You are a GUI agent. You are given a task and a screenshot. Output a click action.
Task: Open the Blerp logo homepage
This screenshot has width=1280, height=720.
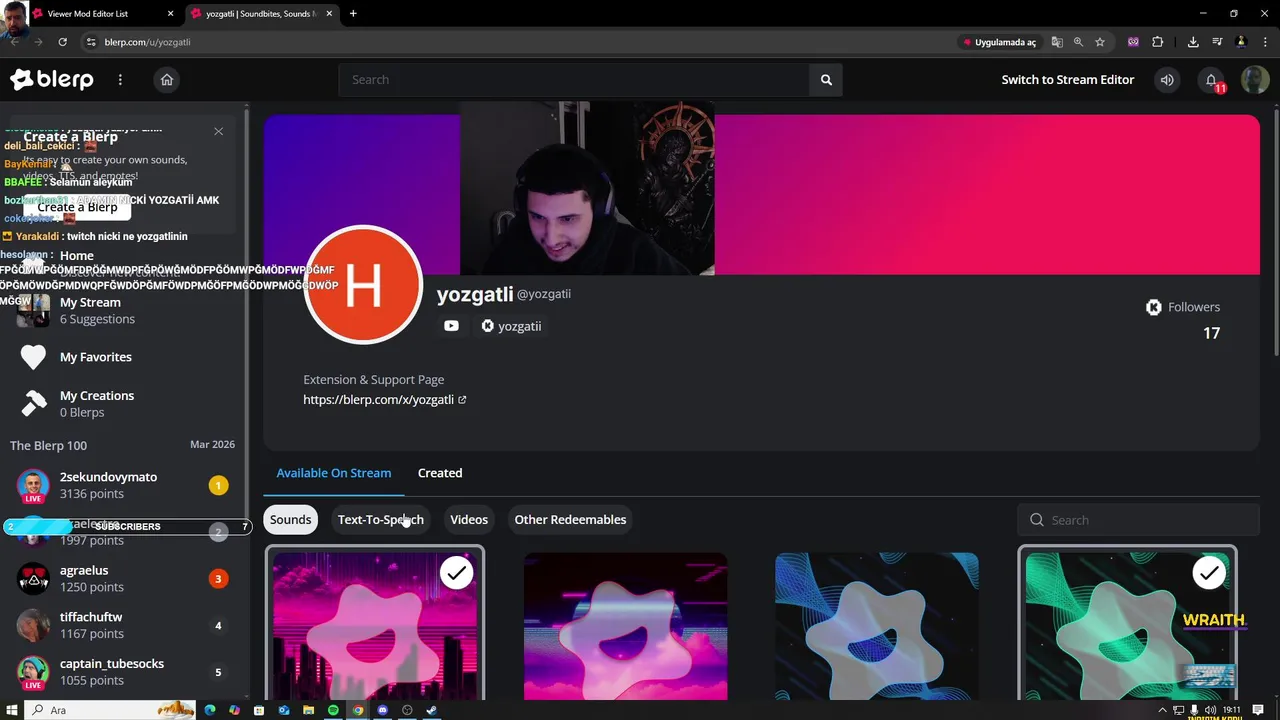click(52, 80)
